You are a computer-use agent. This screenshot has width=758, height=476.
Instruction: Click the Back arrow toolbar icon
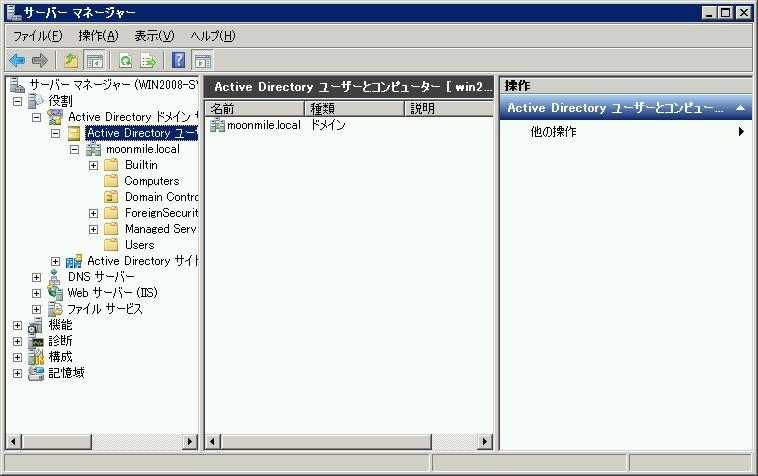[17, 60]
